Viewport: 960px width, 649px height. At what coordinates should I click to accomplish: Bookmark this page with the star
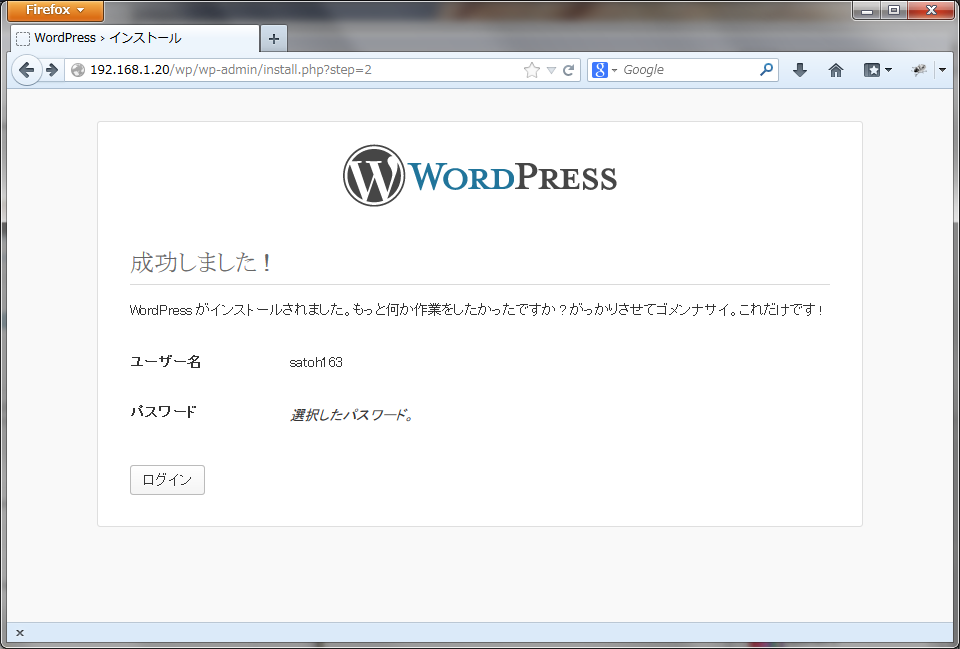pos(531,70)
